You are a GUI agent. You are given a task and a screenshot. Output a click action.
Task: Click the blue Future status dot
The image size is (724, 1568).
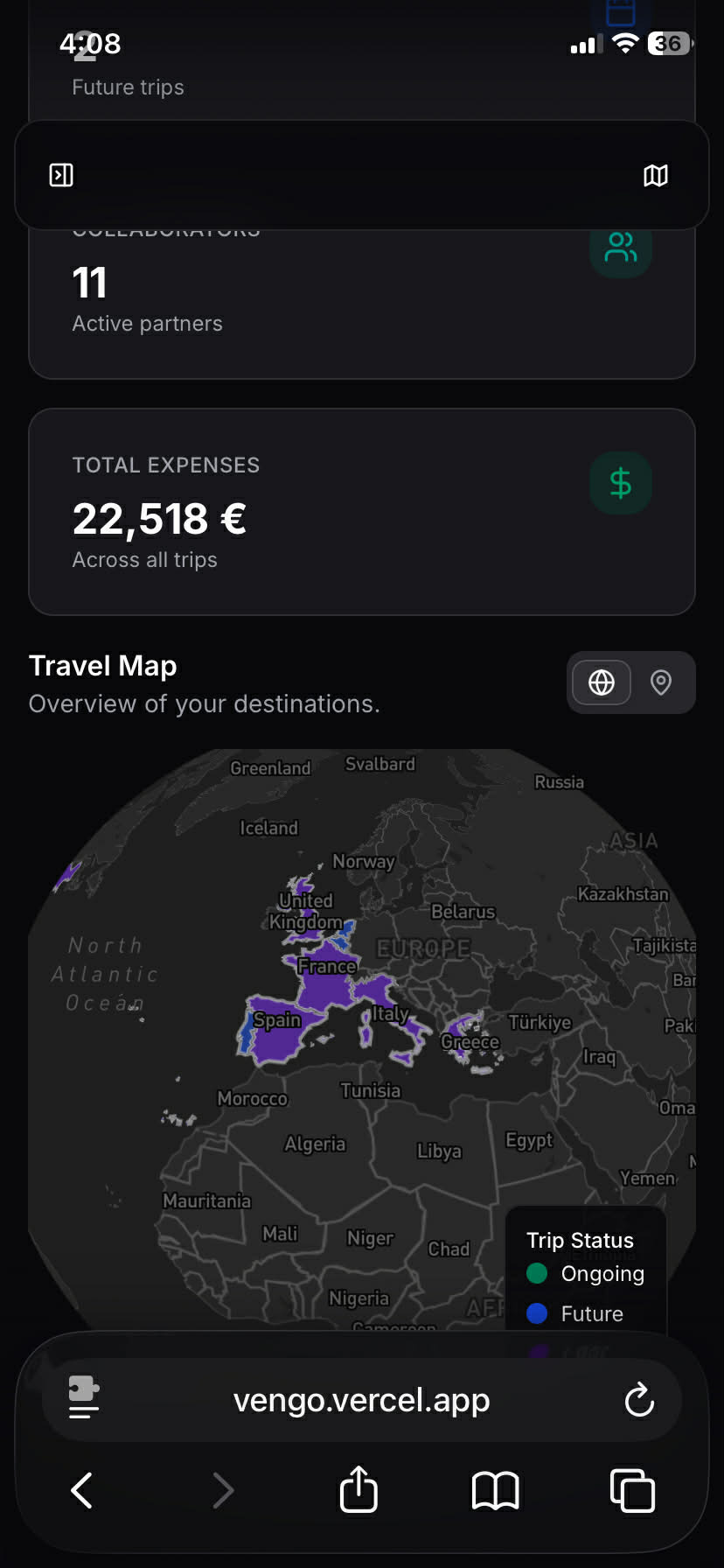coord(537,1313)
